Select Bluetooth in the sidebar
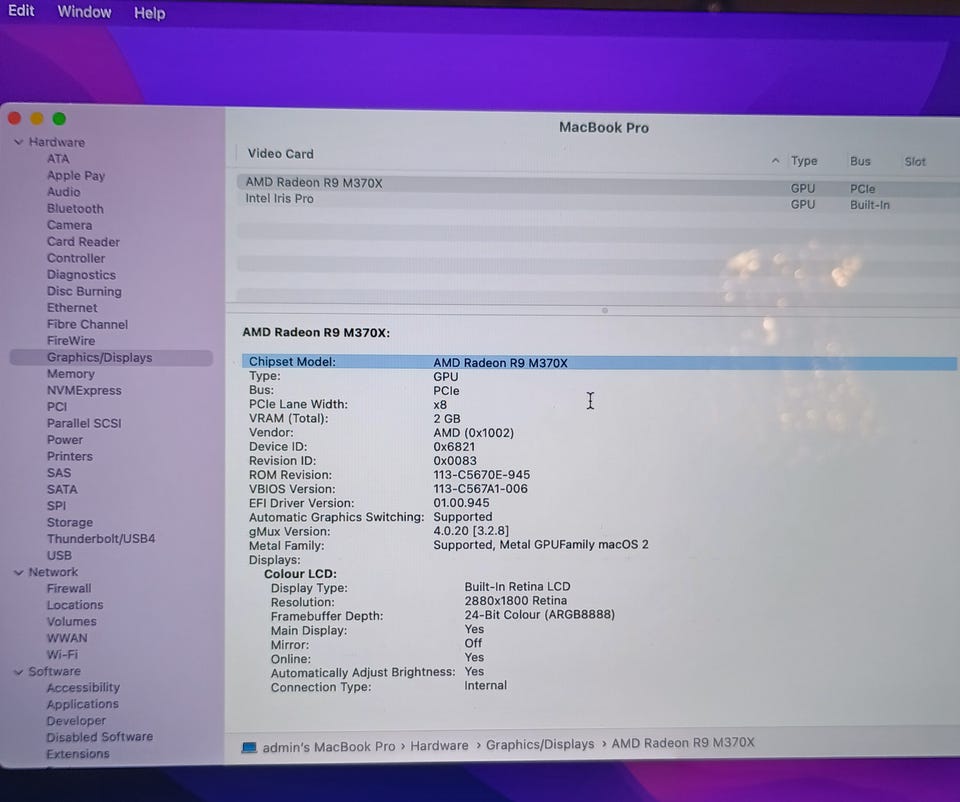This screenshot has width=960, height=802. pyautogui.click(x=75, y=208)
